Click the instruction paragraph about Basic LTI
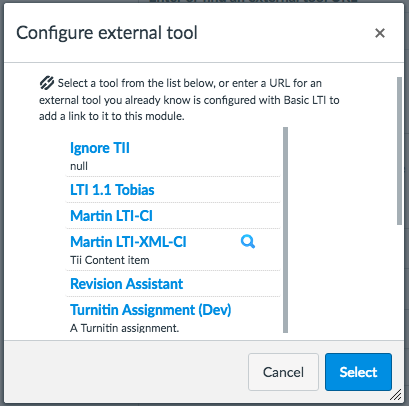Screen dimensions: 409x406 (189, 100)
